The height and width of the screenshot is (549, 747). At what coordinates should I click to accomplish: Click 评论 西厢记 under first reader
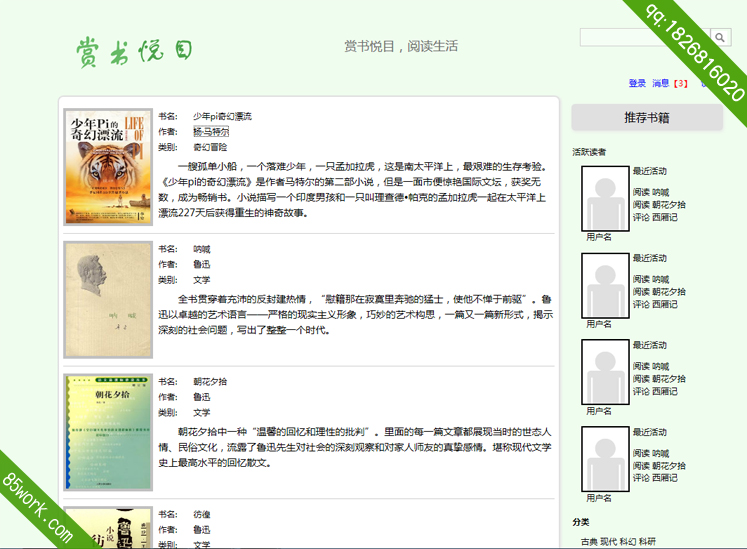point(655,217)
